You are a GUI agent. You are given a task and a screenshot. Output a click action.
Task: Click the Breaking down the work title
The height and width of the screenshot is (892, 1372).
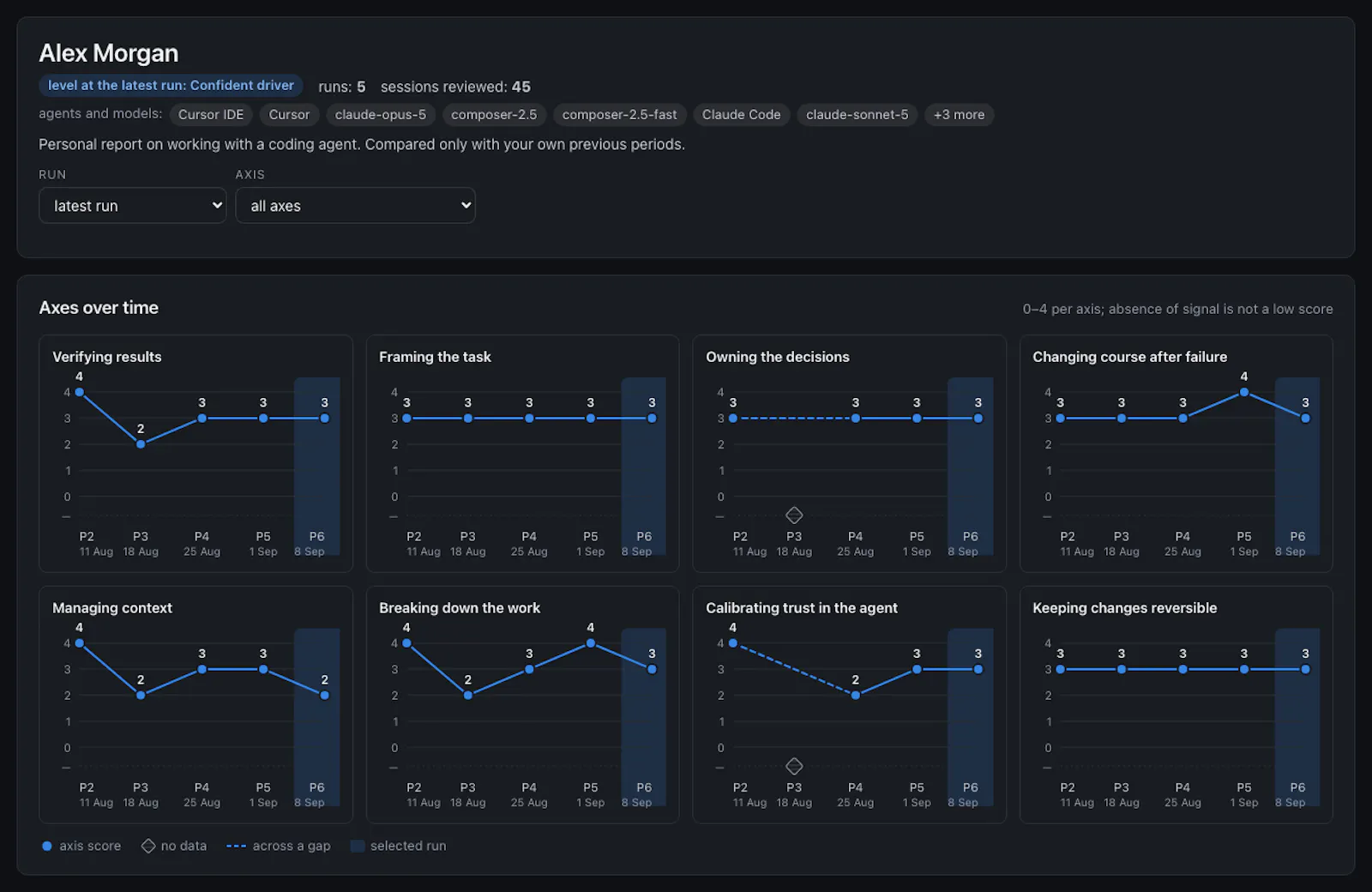pyautogui.click(x=460, y=608)
